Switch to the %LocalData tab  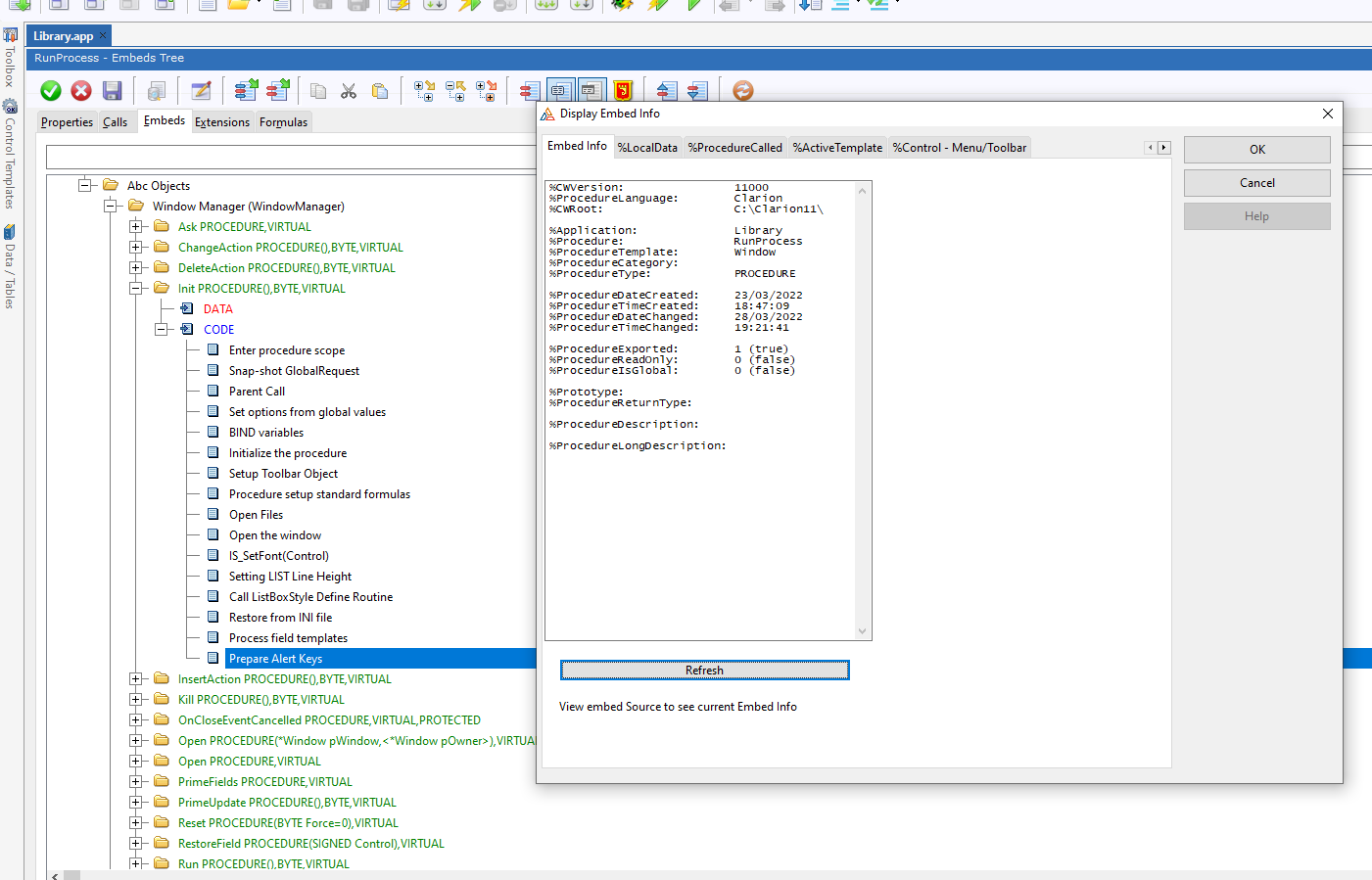click(x=647, y=148)
